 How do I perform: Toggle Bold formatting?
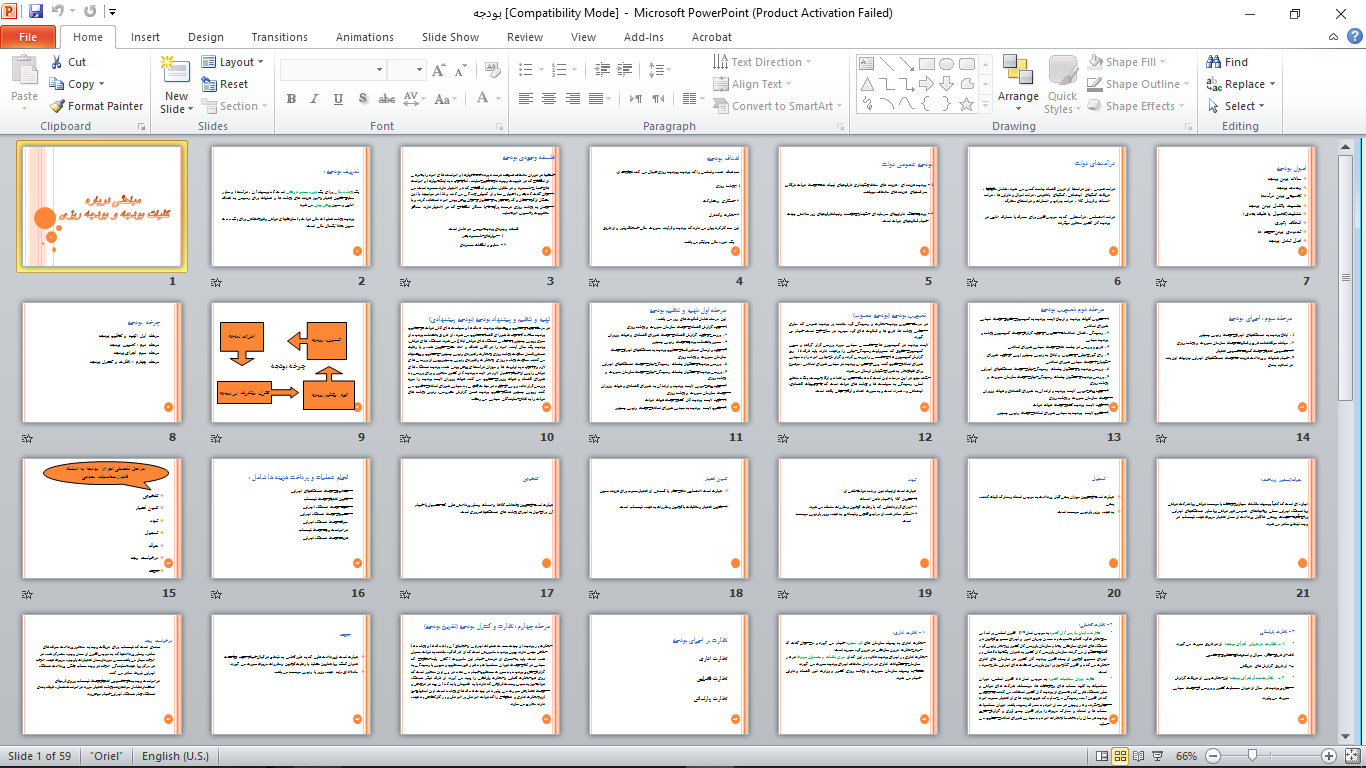tap(291, 99)
